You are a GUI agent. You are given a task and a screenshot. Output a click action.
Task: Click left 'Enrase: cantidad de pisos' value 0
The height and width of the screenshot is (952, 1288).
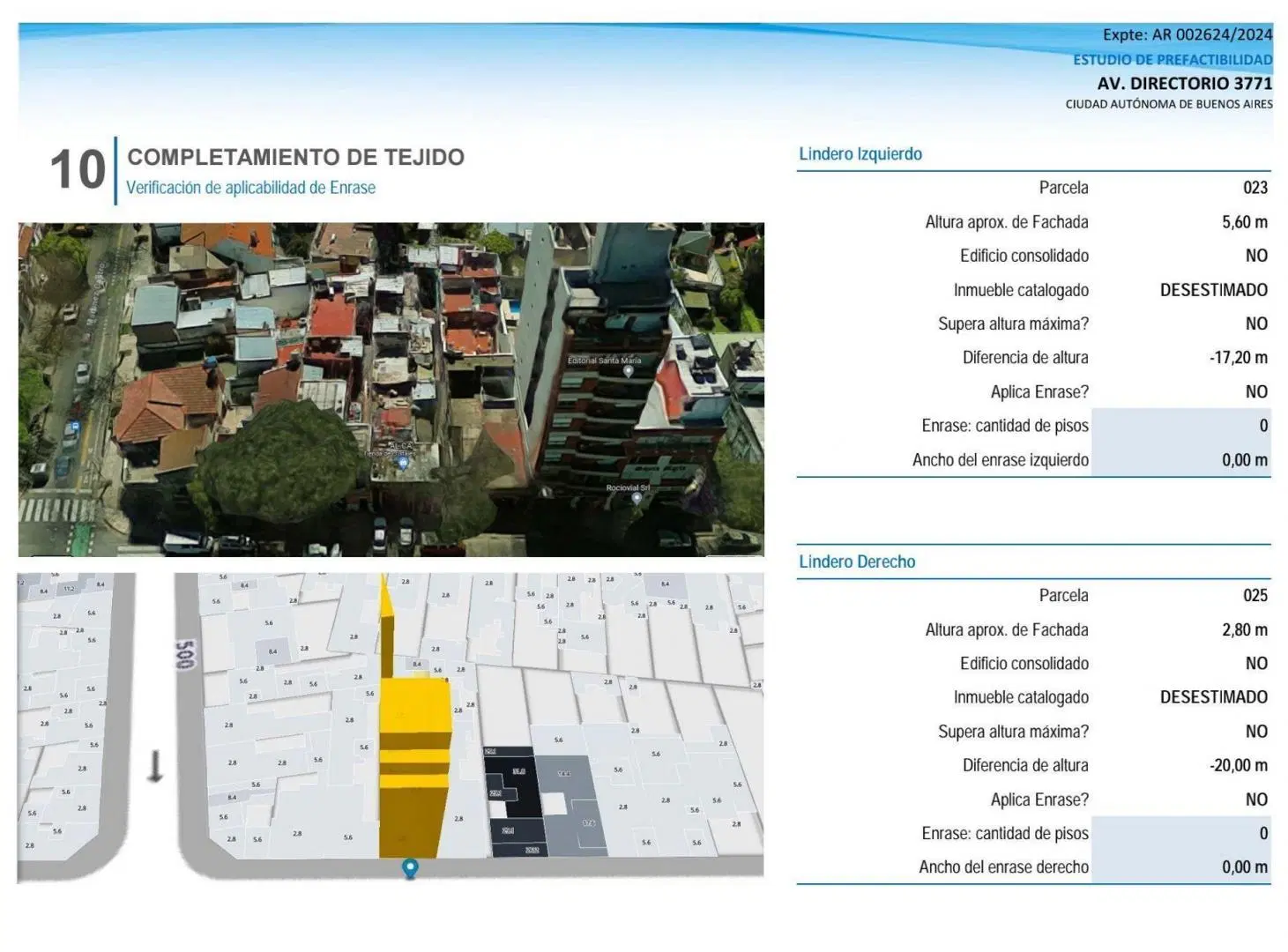pyautogui.click(x=1263, y=426)
